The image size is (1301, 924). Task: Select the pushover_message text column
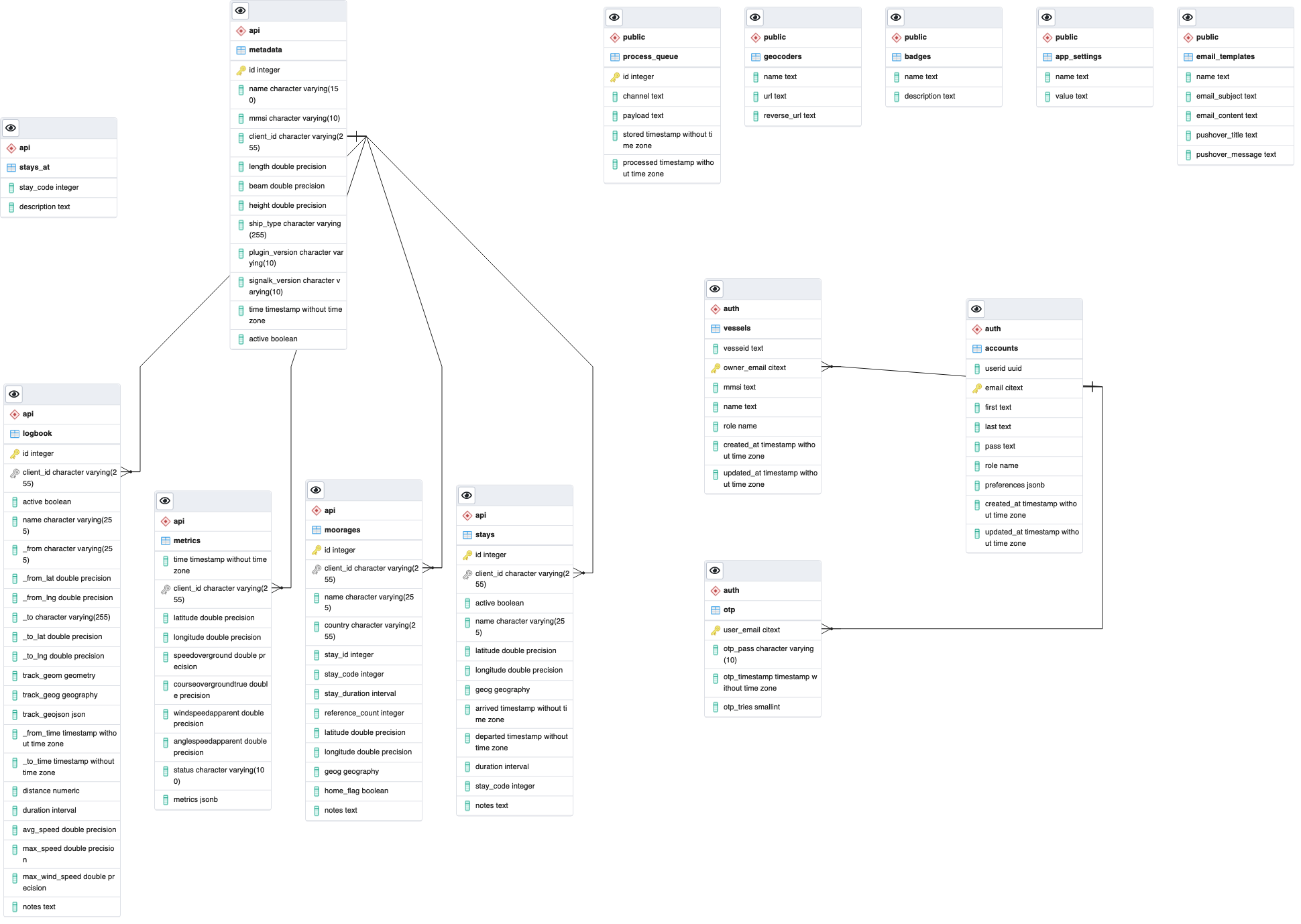(1236, 155)
